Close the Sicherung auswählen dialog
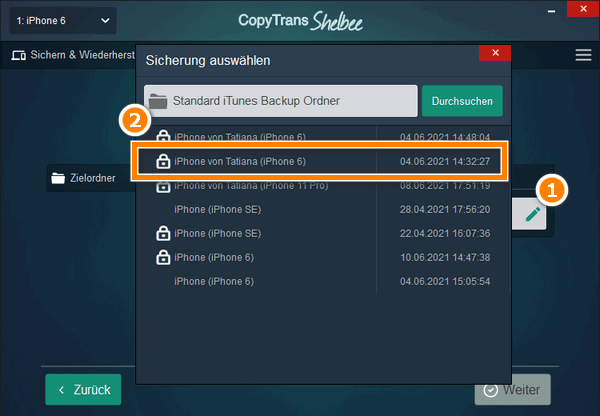Viewport: 600px width, 416px height. 495,53
